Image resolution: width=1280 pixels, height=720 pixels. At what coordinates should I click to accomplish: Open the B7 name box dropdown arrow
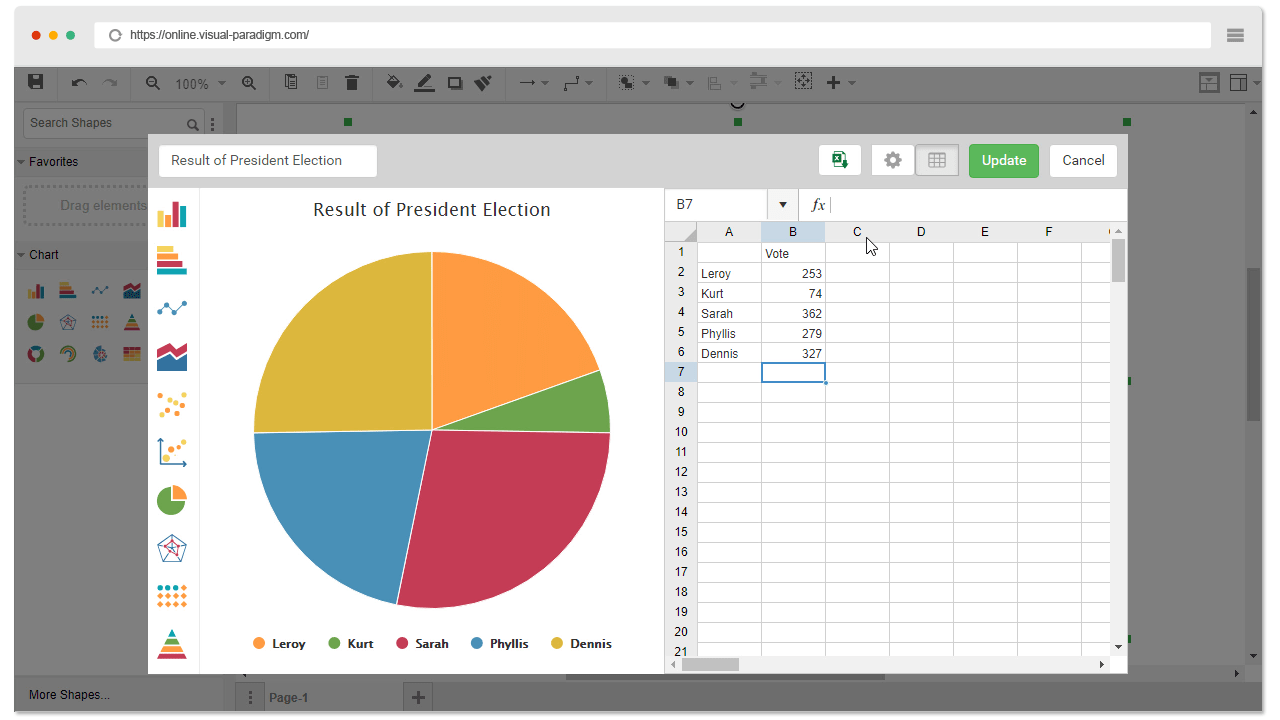pyautogui.click(x=783, y=205)
